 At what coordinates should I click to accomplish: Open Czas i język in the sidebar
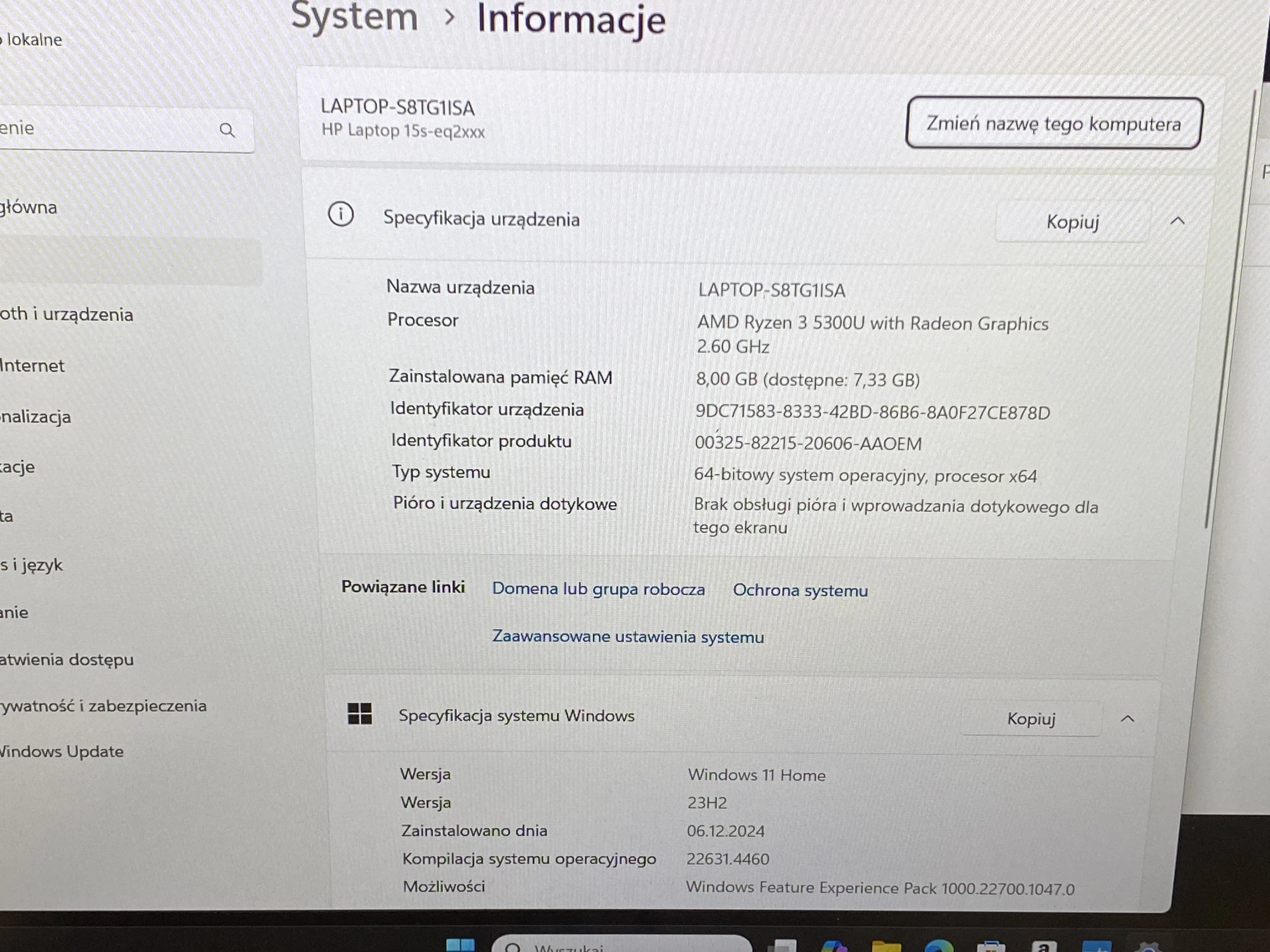[x=31, y=565]
